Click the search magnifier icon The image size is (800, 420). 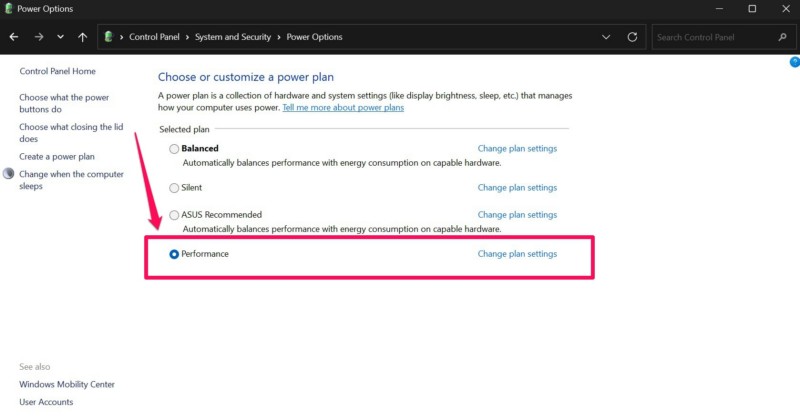[782, 37]
